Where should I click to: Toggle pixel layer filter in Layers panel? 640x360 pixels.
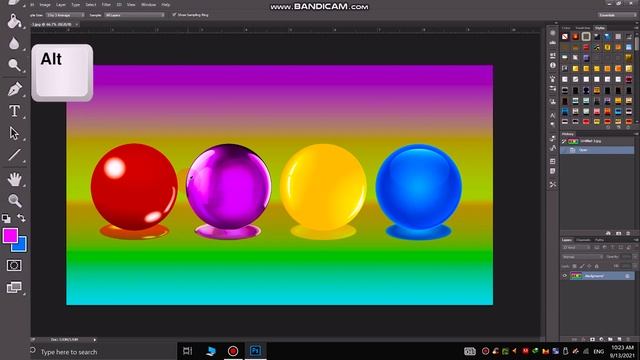pos(597,247)
